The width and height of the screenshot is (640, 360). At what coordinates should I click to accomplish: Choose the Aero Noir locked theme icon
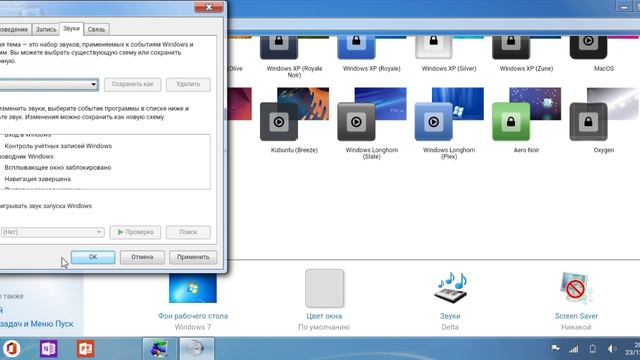pyautogui.click(x=526, y=114)
